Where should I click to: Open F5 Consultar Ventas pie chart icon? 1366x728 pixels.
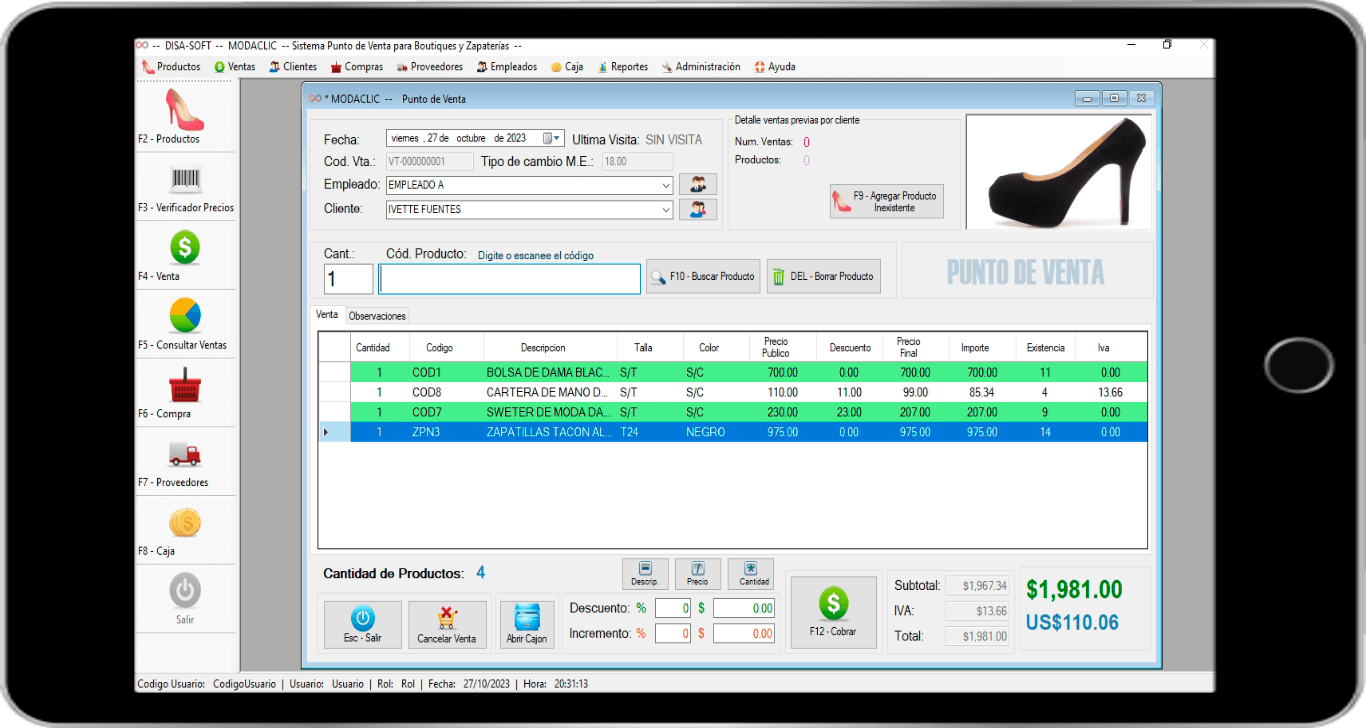coord(185,315)
